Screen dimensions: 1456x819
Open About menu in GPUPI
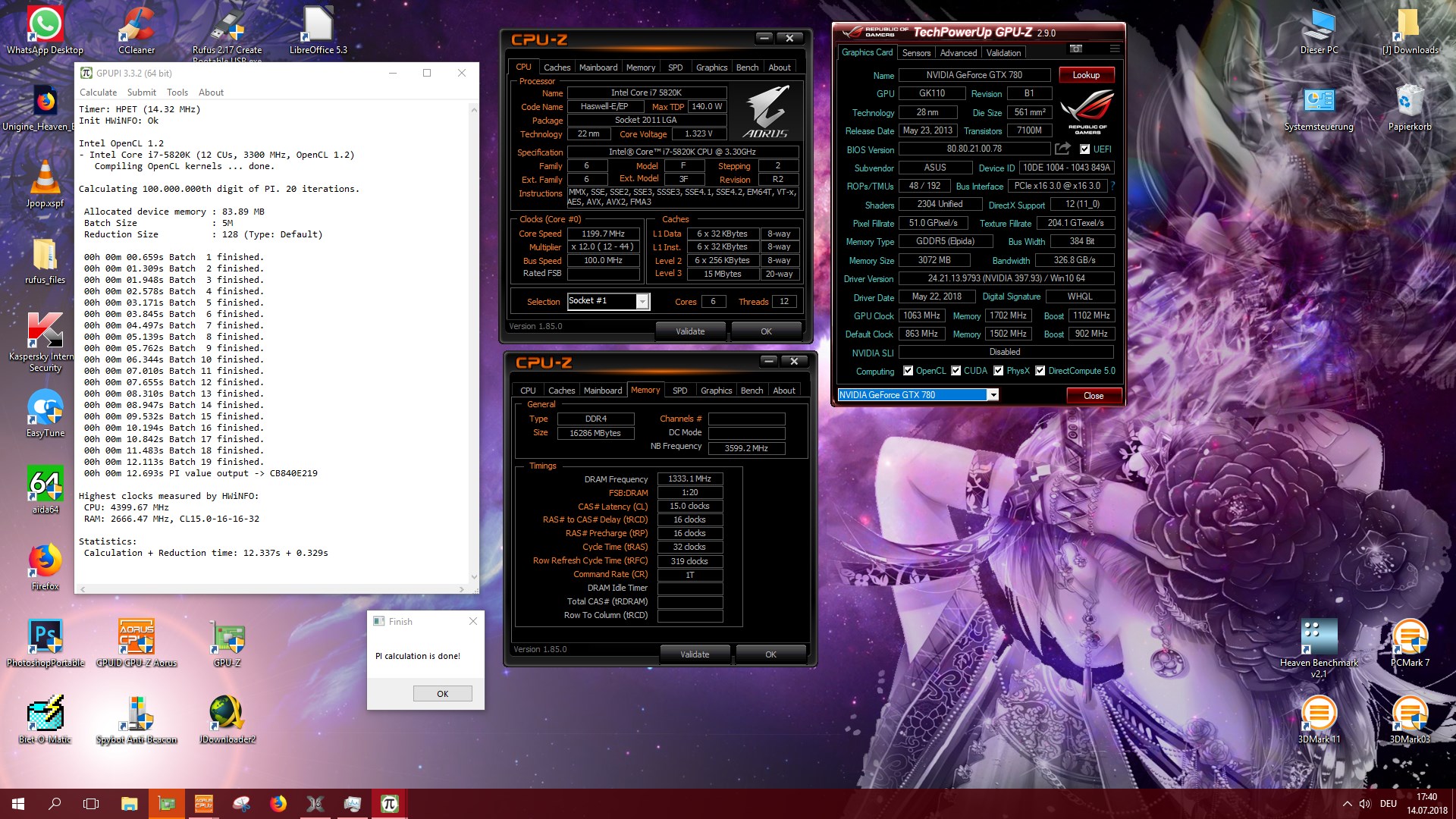tap(211, 93)
